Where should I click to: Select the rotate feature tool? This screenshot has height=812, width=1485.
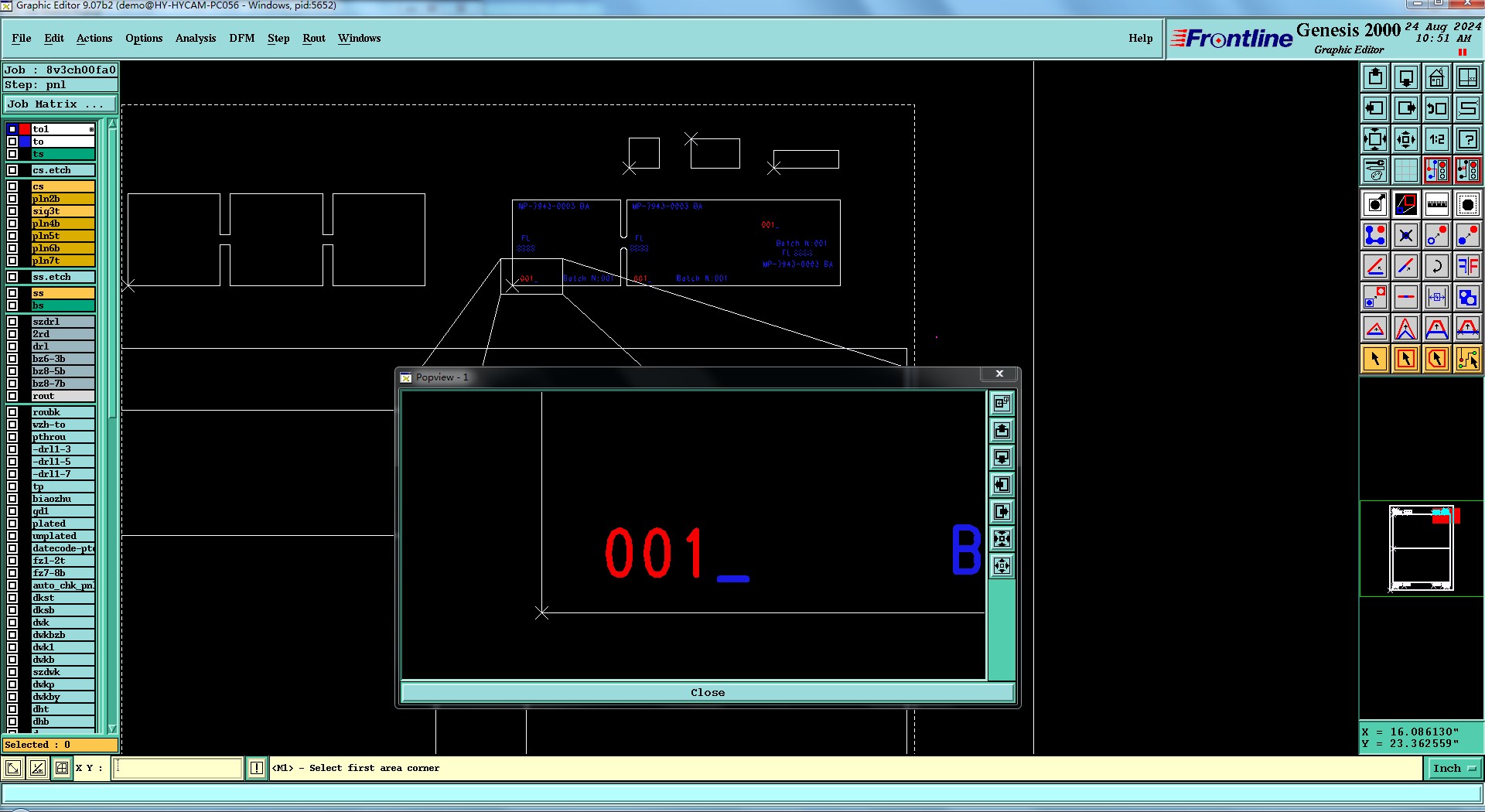tap(1437, 266)
